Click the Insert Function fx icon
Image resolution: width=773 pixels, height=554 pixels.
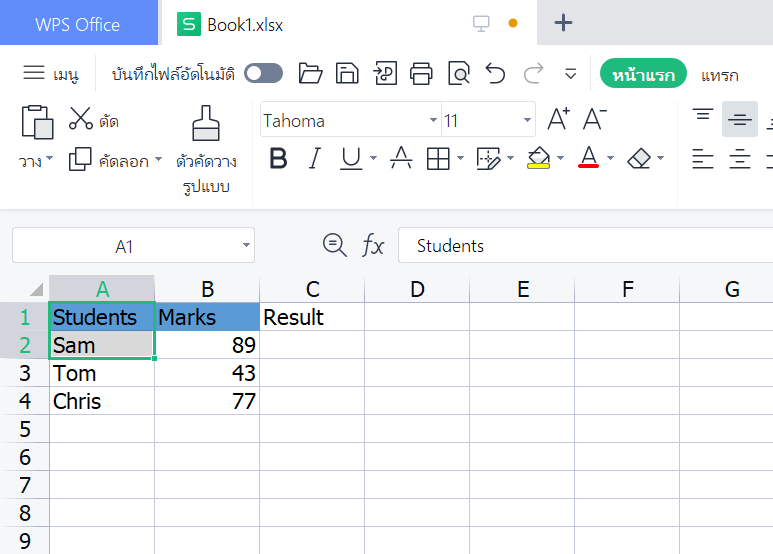coord(373,246)
